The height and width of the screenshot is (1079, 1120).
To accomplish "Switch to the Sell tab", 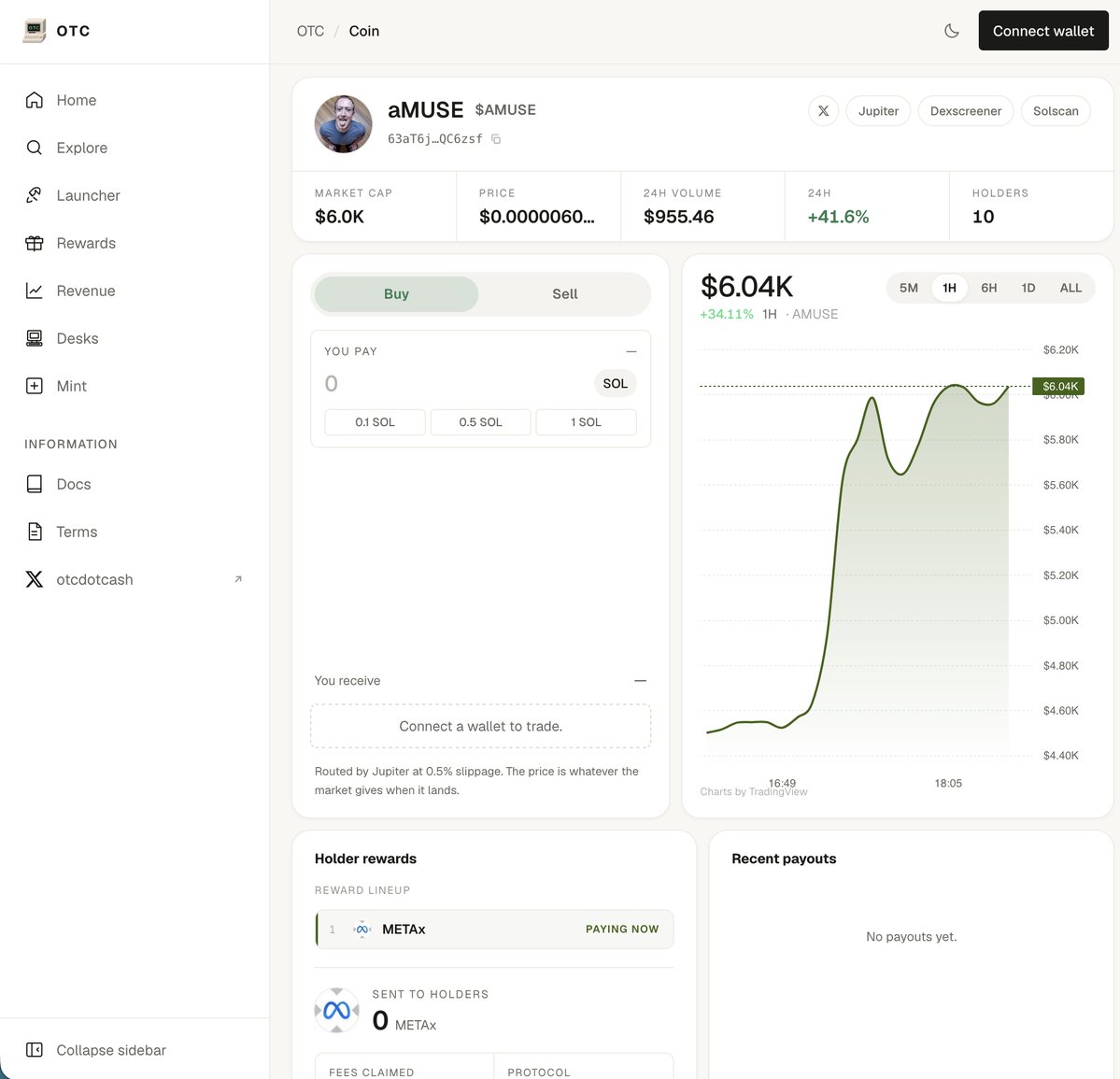I will [565, 293].
